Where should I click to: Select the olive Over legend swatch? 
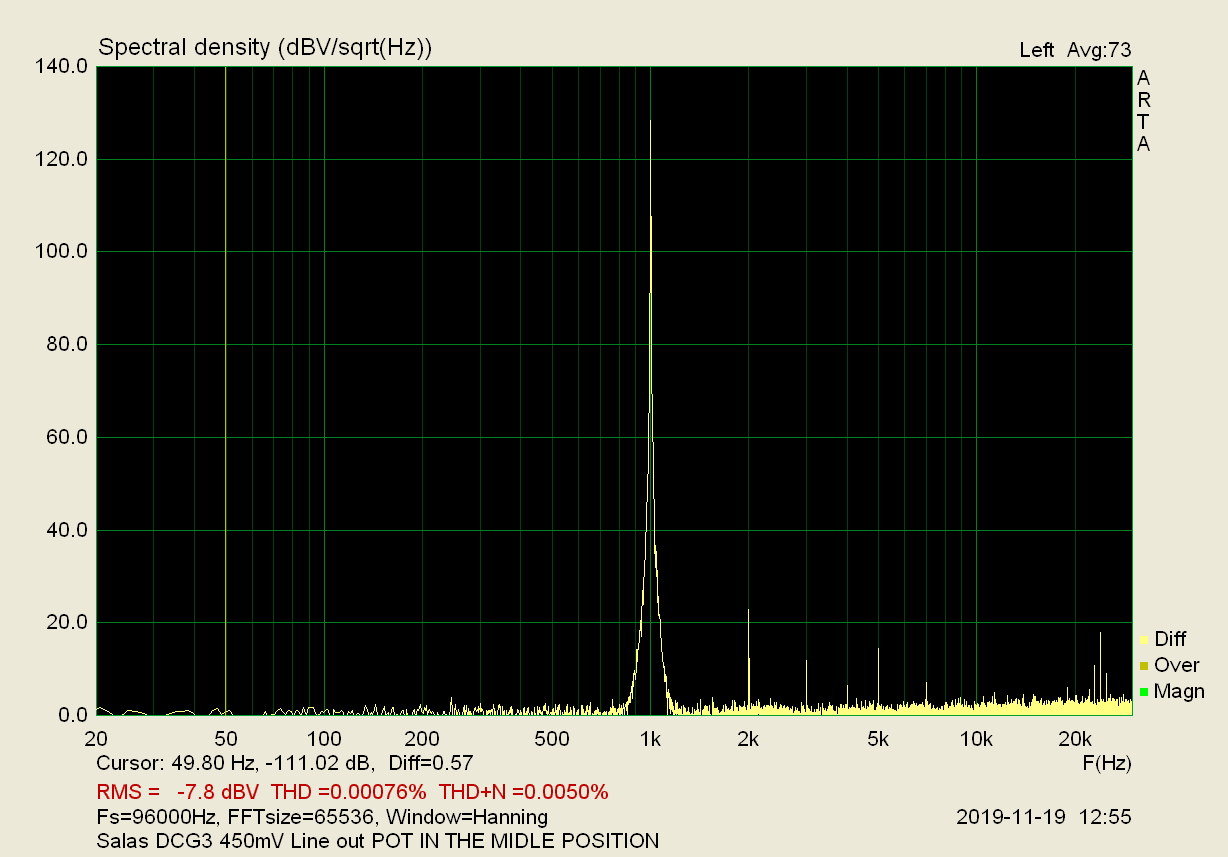(1143, 665)
